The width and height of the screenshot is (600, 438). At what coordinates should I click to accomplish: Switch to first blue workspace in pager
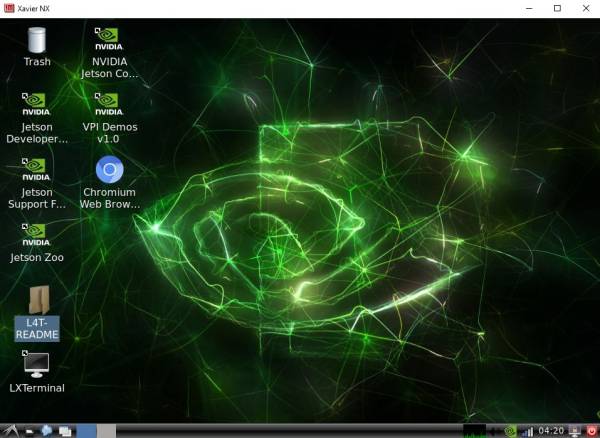point(86,431)
